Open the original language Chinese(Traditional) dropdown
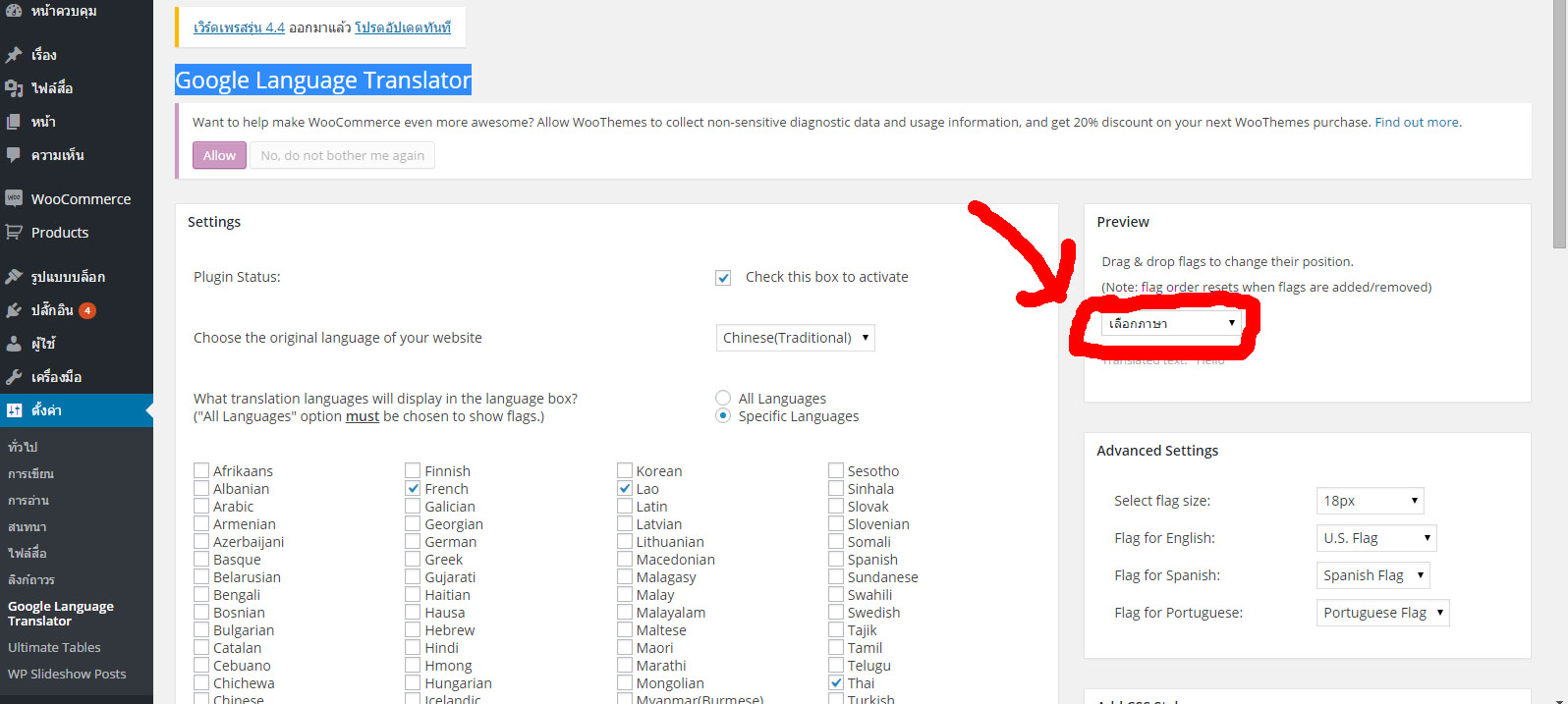 pyautogui.click(x=796, y=338)
